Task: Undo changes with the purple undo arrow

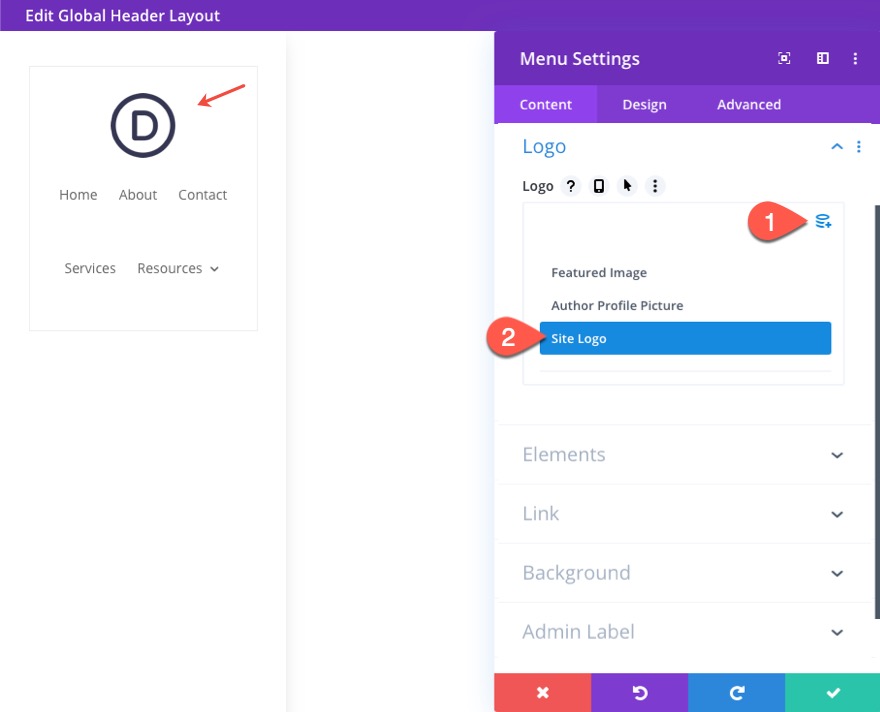Action: [x=639, y=692]
